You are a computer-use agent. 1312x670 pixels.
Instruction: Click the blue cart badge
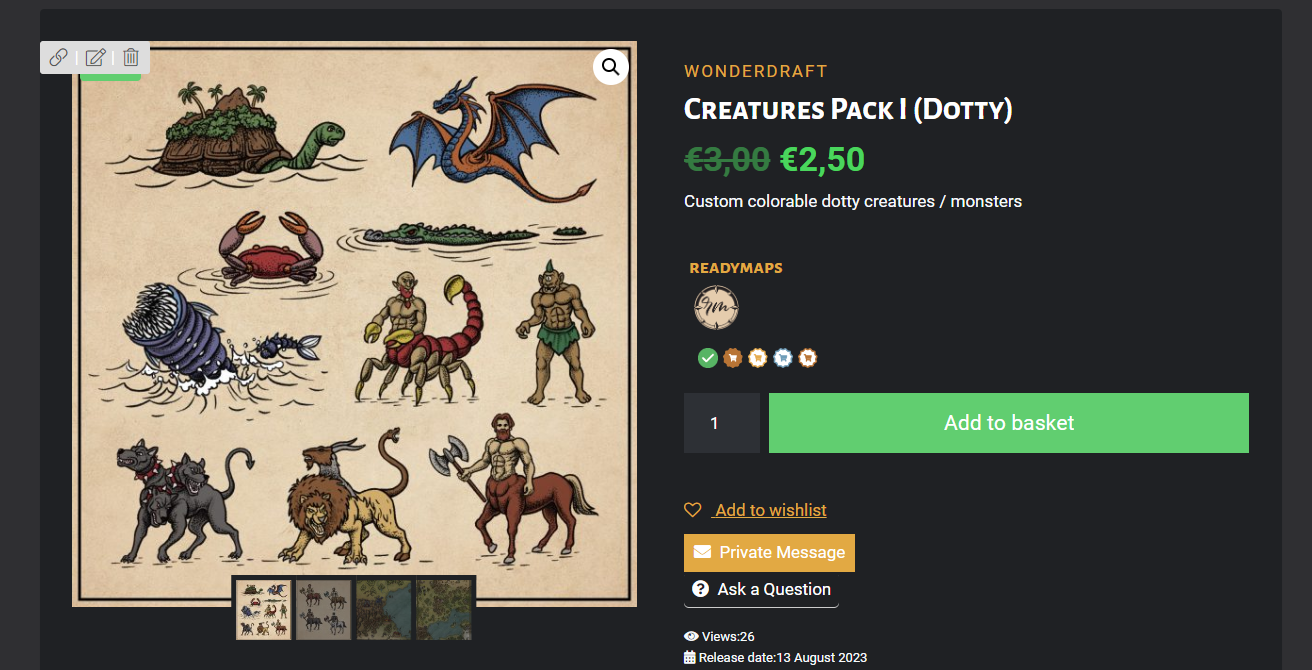point(783,358)
